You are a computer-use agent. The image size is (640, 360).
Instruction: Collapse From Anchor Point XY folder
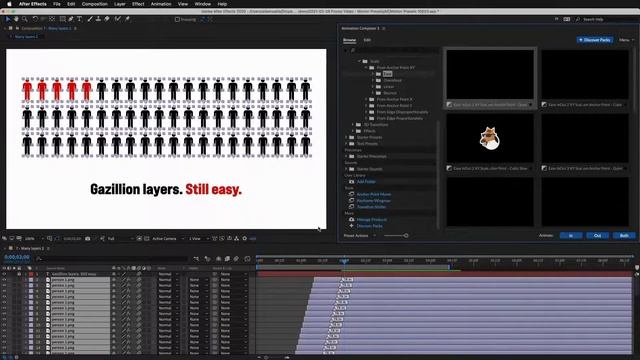(x=366, y=68)
